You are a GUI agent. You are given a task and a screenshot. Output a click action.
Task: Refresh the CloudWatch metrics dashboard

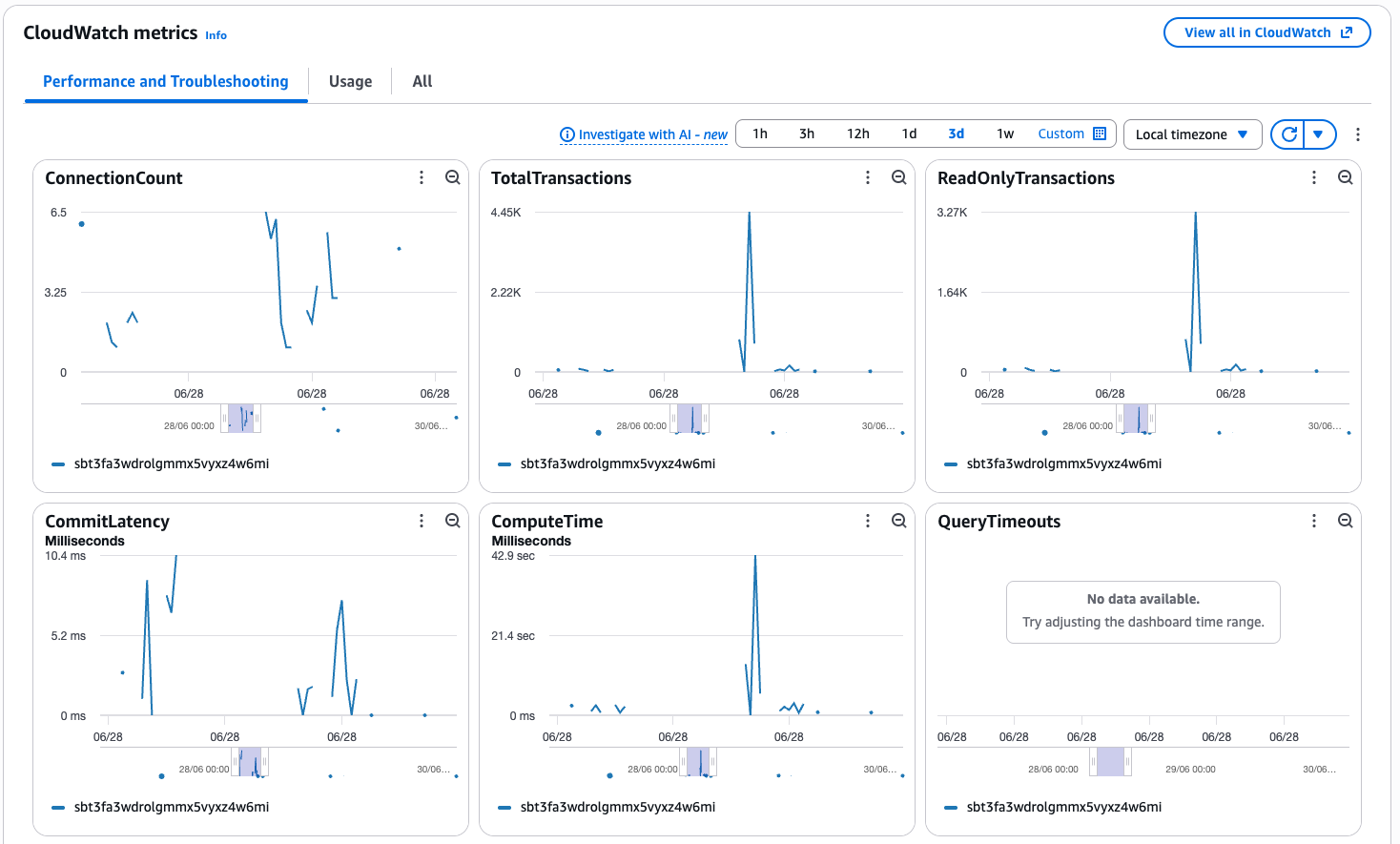pos(1288,134)
